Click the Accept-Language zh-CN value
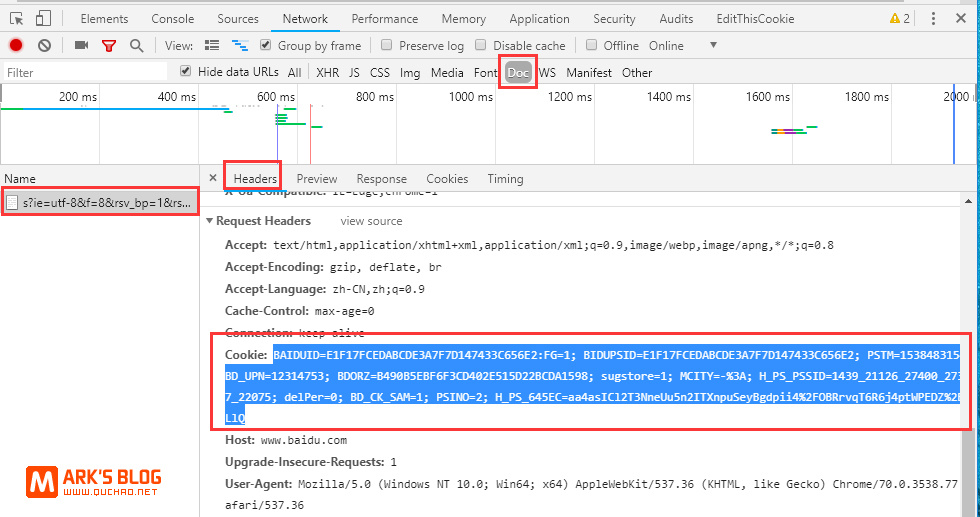Viewport: 980px width, 517px height. pos(377,289)
